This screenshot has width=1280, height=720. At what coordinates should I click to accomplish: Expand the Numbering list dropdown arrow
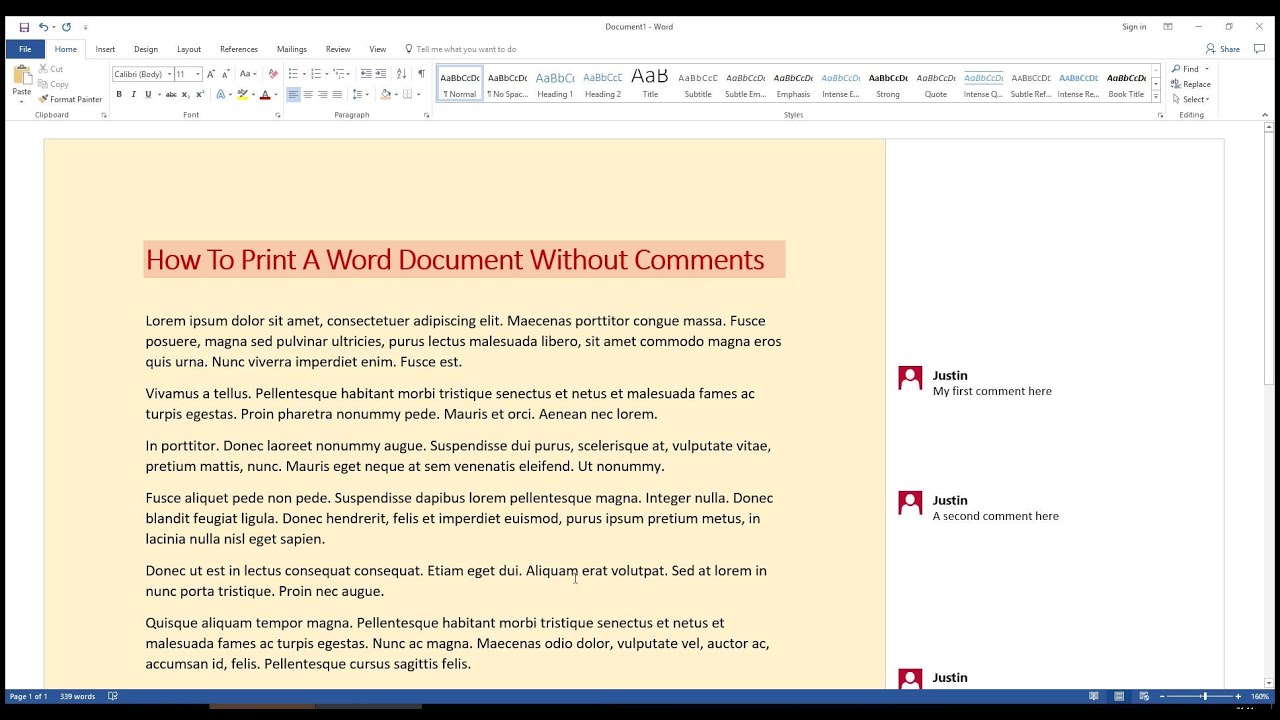[328, 74]
